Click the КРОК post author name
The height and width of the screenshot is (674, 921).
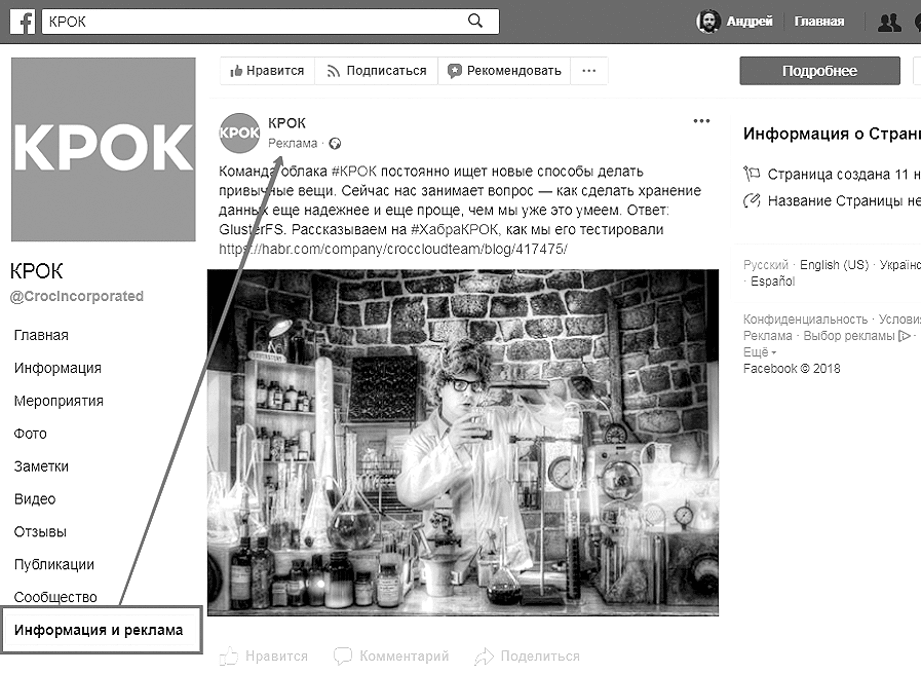click(x=287, y=123)
